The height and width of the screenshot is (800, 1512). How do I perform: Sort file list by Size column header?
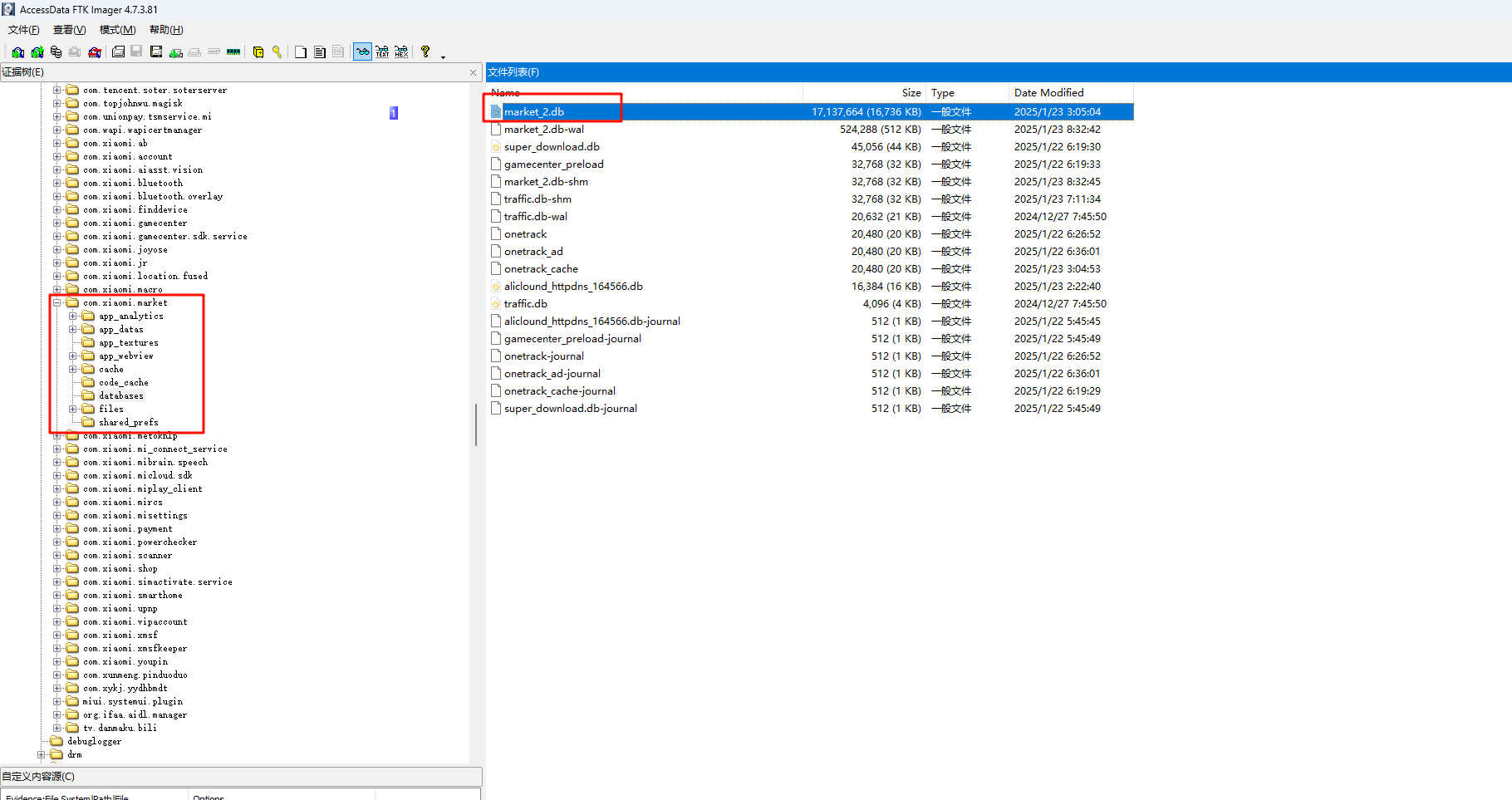[x=911, y=93]
